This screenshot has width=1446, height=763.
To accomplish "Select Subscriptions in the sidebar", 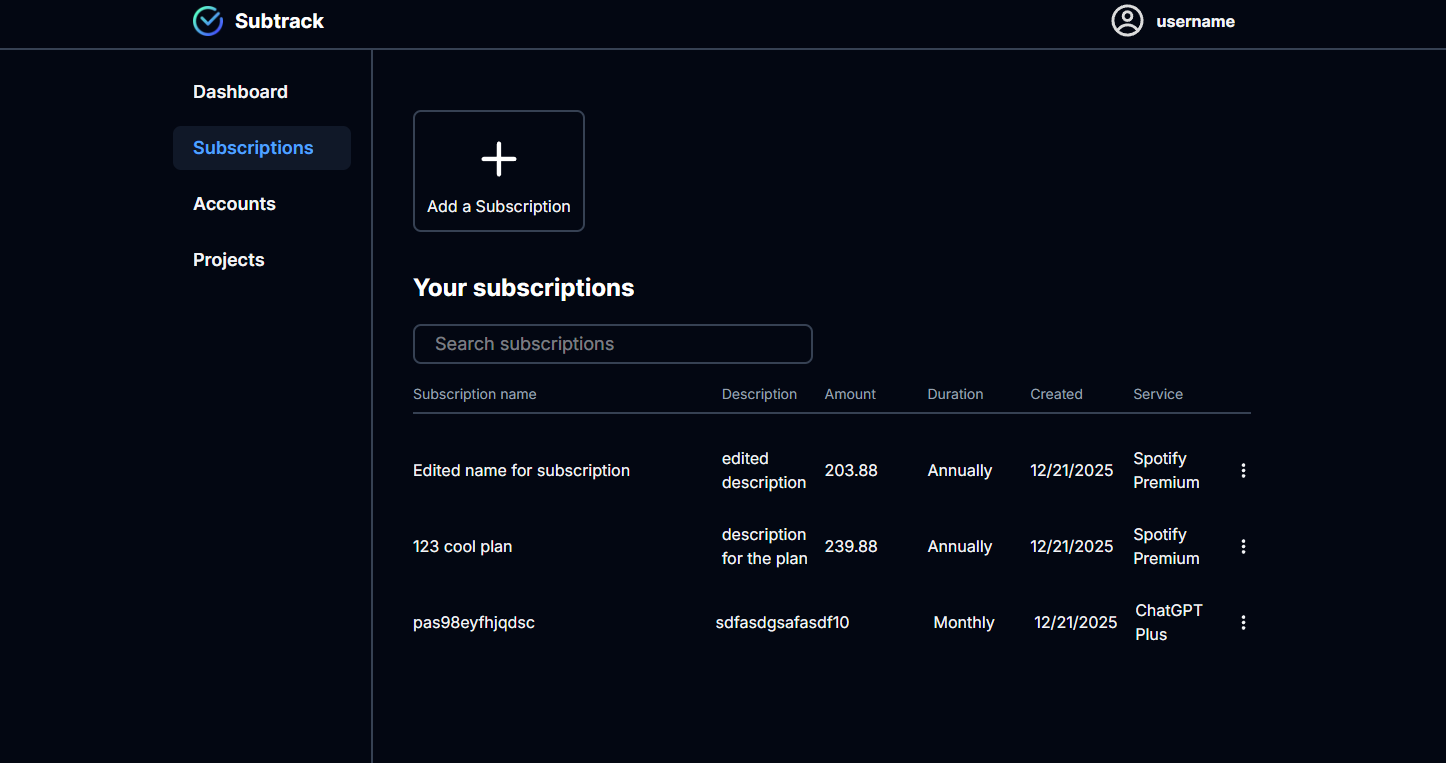I will (253, 148).
